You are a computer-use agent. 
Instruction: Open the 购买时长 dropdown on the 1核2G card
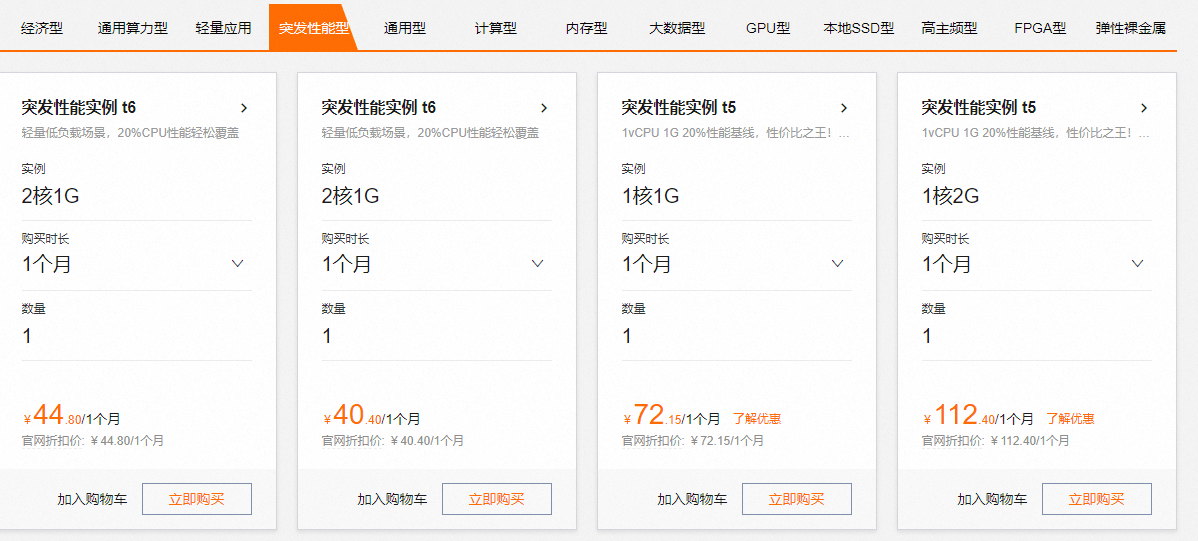click(x=1137, y=264)
